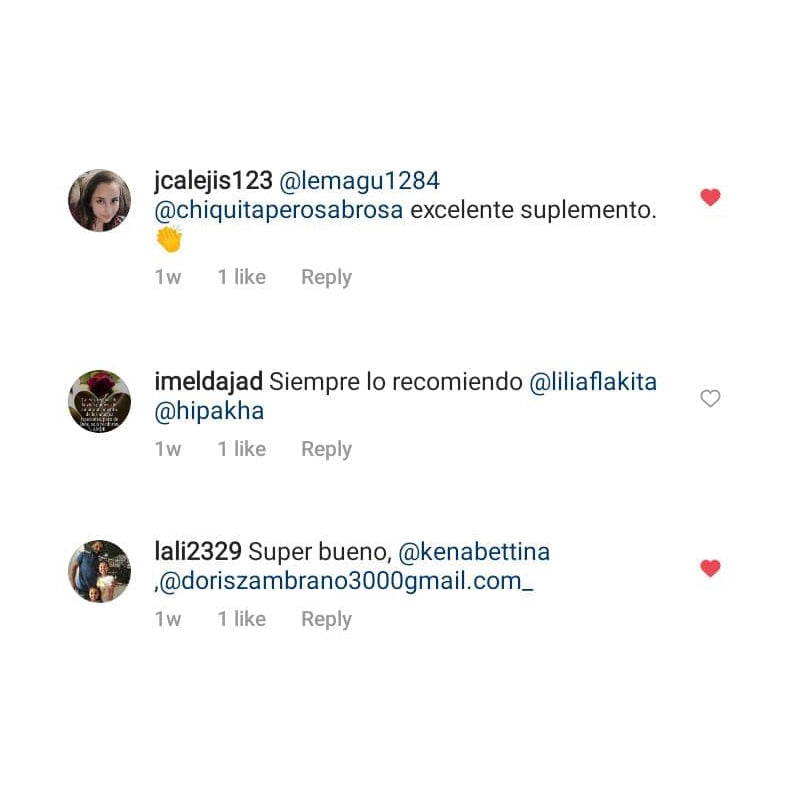Open imeldajad's rose profile picture
Image resolution: width=800 pixels, height=800 pixels.
click(99, 402)
